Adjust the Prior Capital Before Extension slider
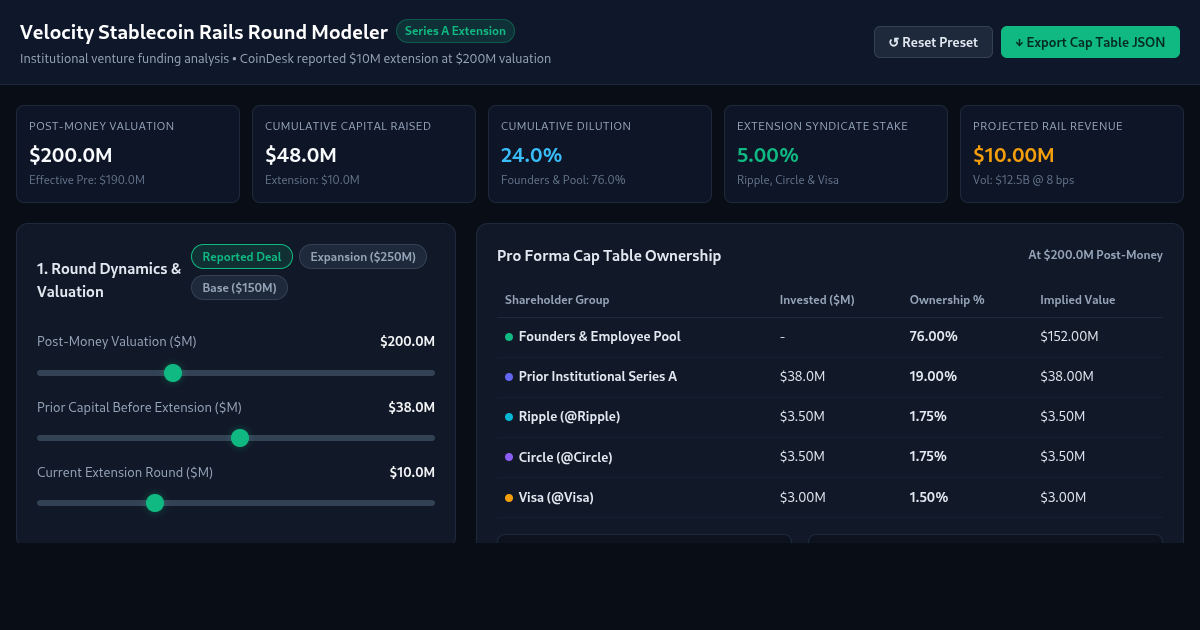Screen dimensions: 1200x630 [x=236, y=438]
